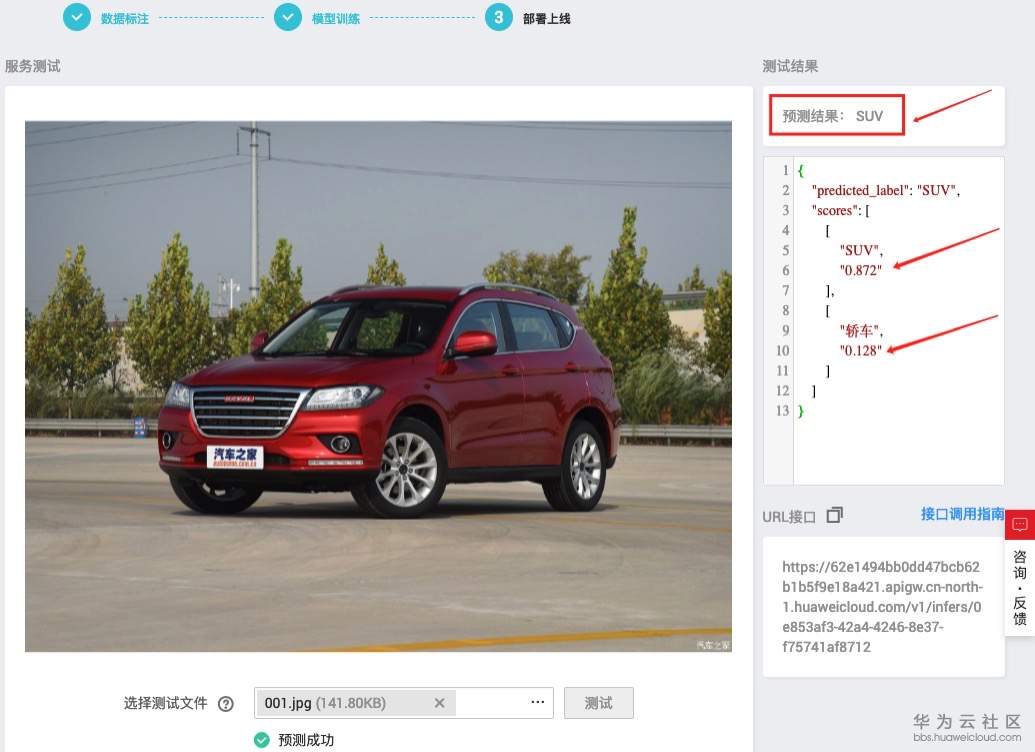This screenshot has width=1035, height=752.
Task: Click the URL接口 label
Action: (x=789, y=517)
